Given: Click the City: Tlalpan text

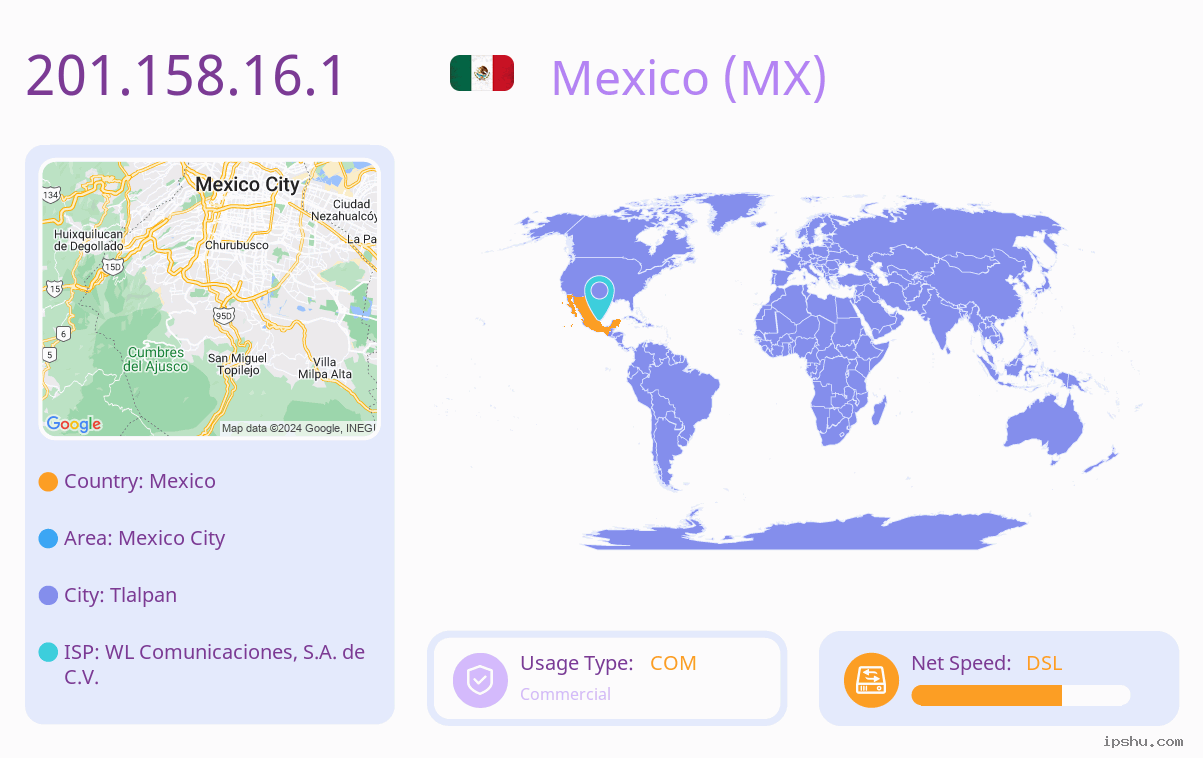Looking at the screenshot, I should pos(120,595).
